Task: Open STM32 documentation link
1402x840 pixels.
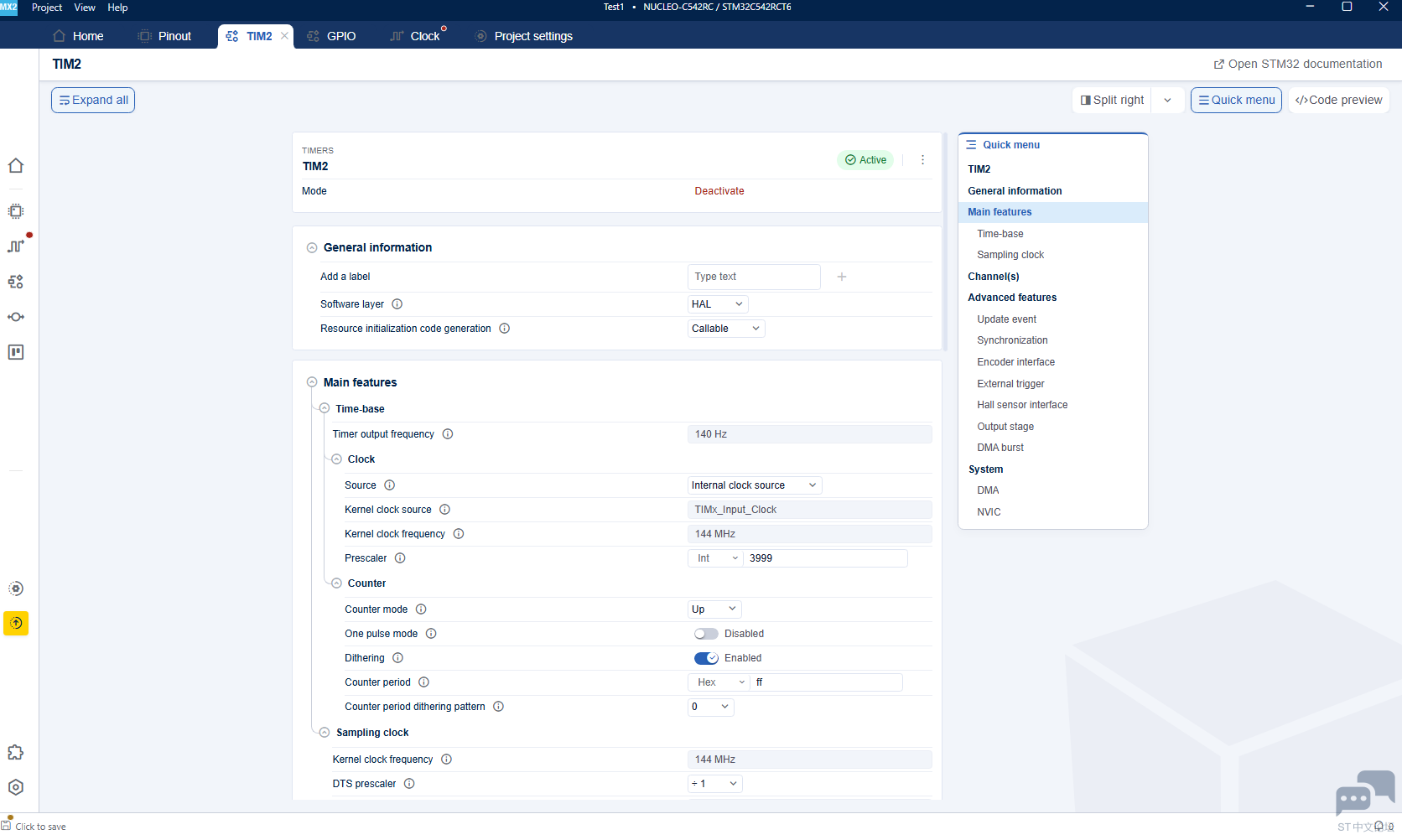Action: tap(1298, 65)
